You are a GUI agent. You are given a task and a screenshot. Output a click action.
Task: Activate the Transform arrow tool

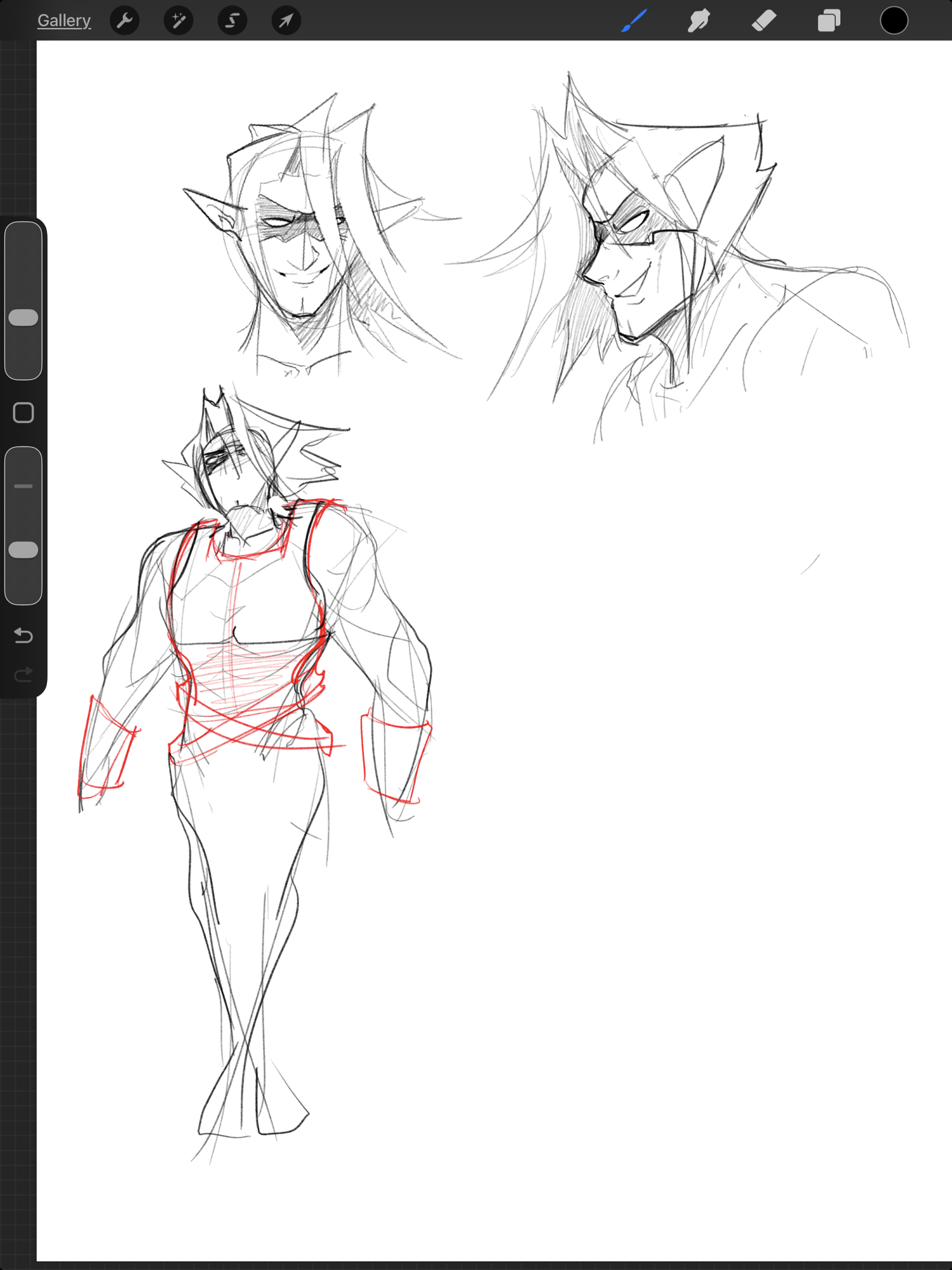click(286, 21)
